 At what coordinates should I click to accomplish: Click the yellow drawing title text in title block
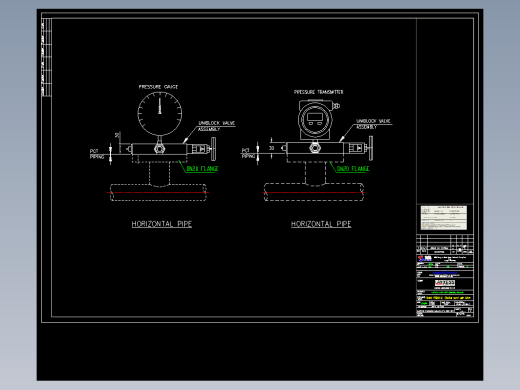[x=448, y=298]
